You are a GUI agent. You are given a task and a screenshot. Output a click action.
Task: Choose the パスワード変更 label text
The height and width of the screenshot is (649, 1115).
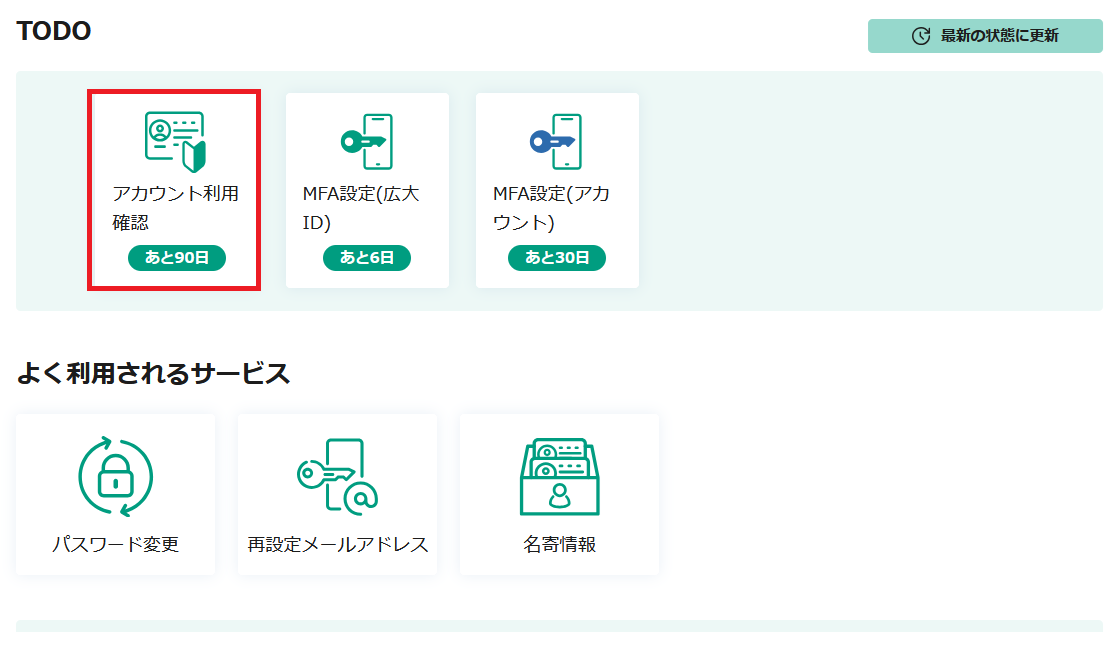pos(115,545)
